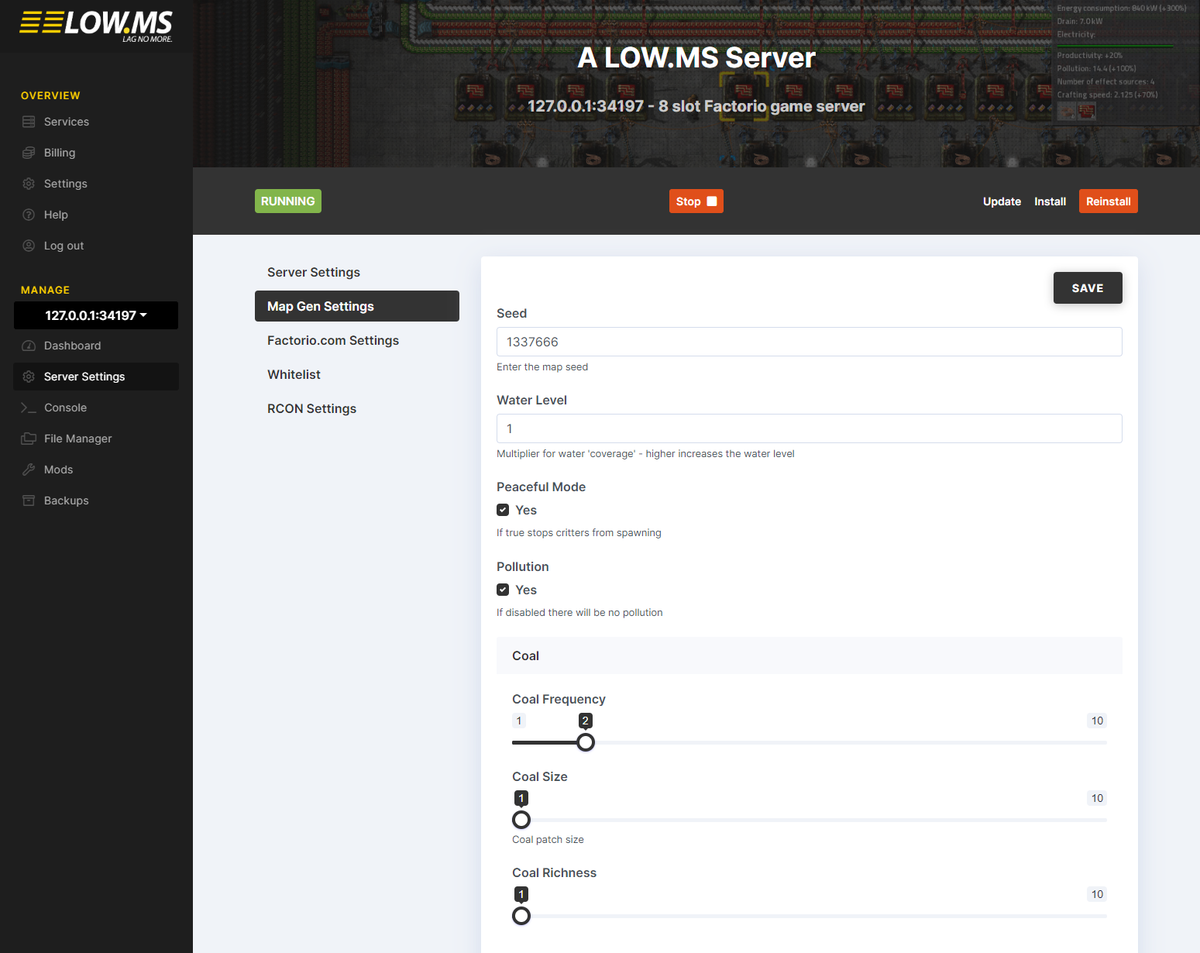Open the Backups section

coord(65,500)
